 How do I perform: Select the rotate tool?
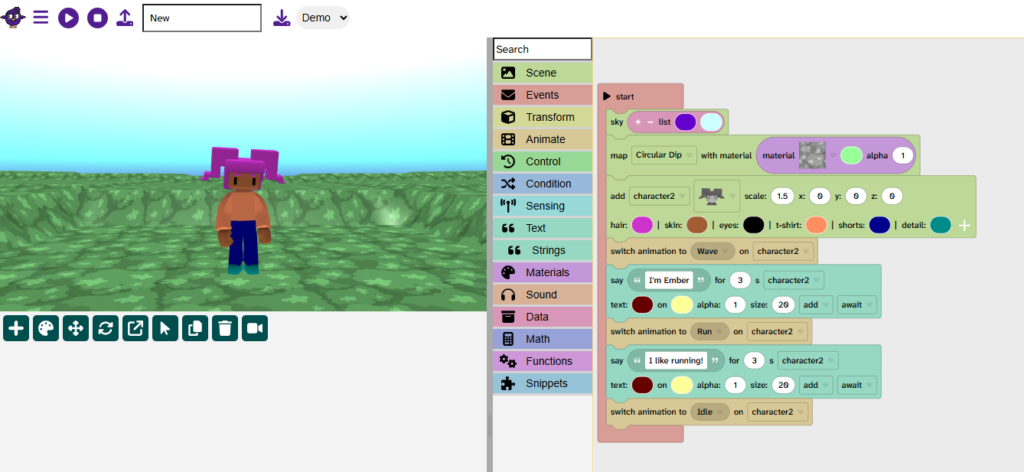[x=105, y=328]
